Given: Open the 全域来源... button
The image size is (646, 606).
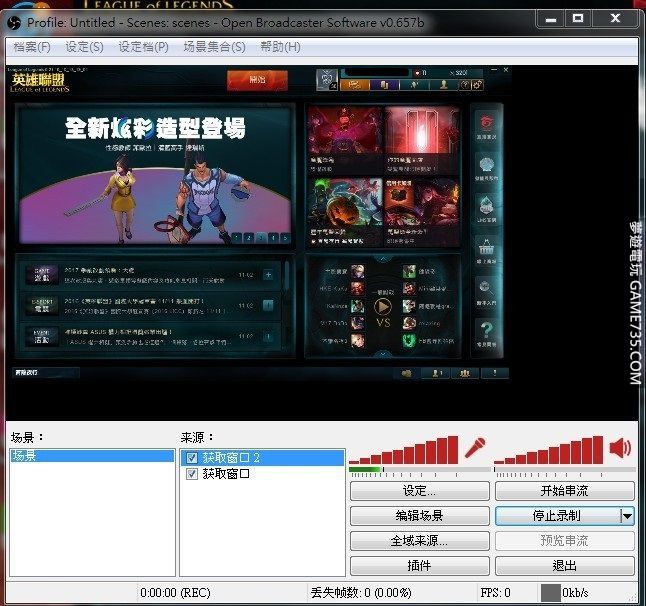Looking at the screenshot, I should [x=419, y=541].
